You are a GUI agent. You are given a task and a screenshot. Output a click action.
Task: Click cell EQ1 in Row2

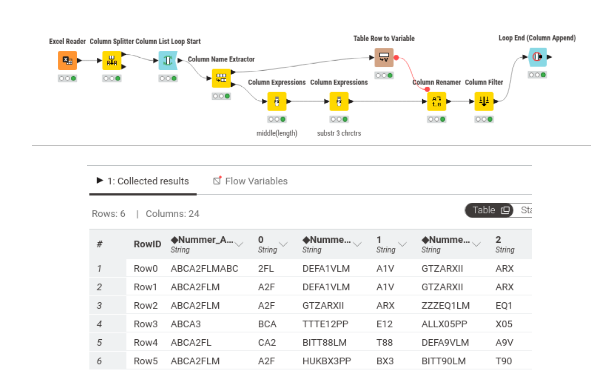(x=504, y=305)
